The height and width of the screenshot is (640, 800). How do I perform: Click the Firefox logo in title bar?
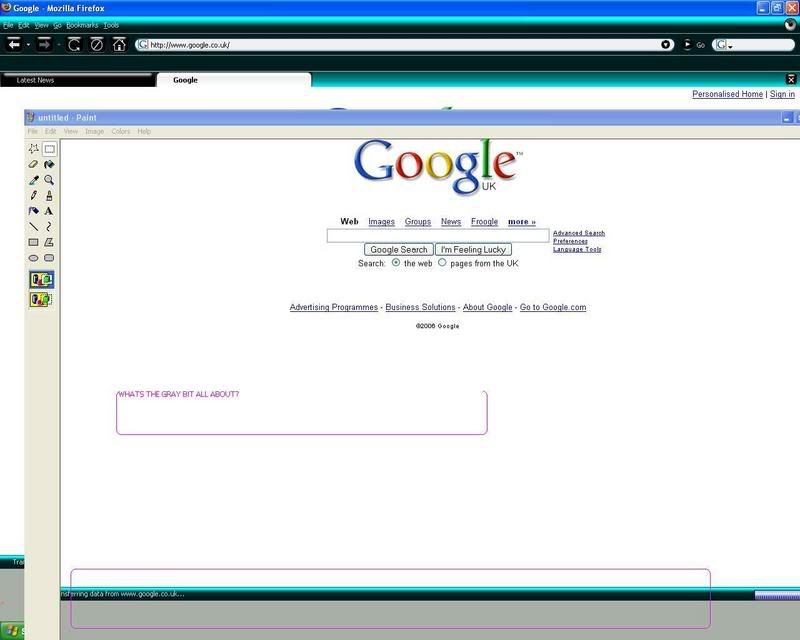[x=6, y=8]
